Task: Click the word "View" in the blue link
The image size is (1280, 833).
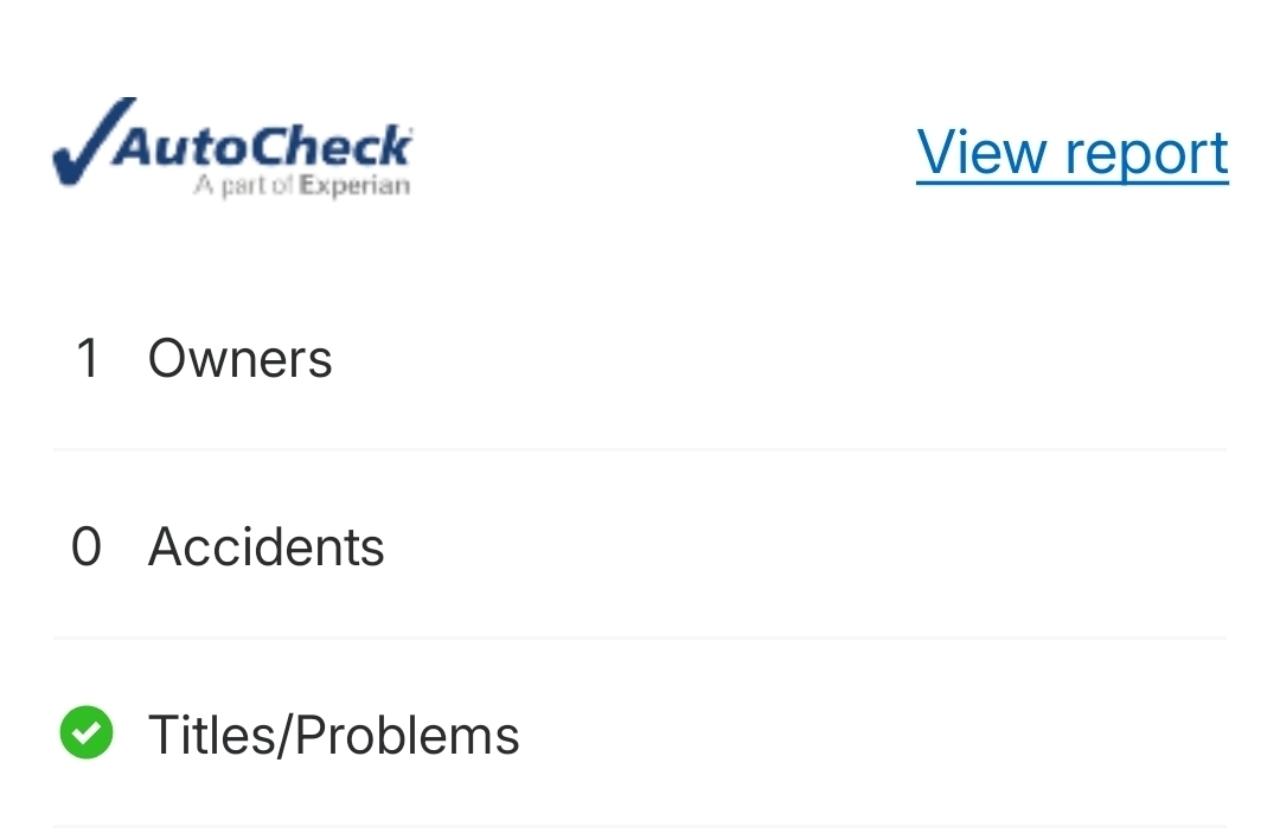Action: (982, 153)
